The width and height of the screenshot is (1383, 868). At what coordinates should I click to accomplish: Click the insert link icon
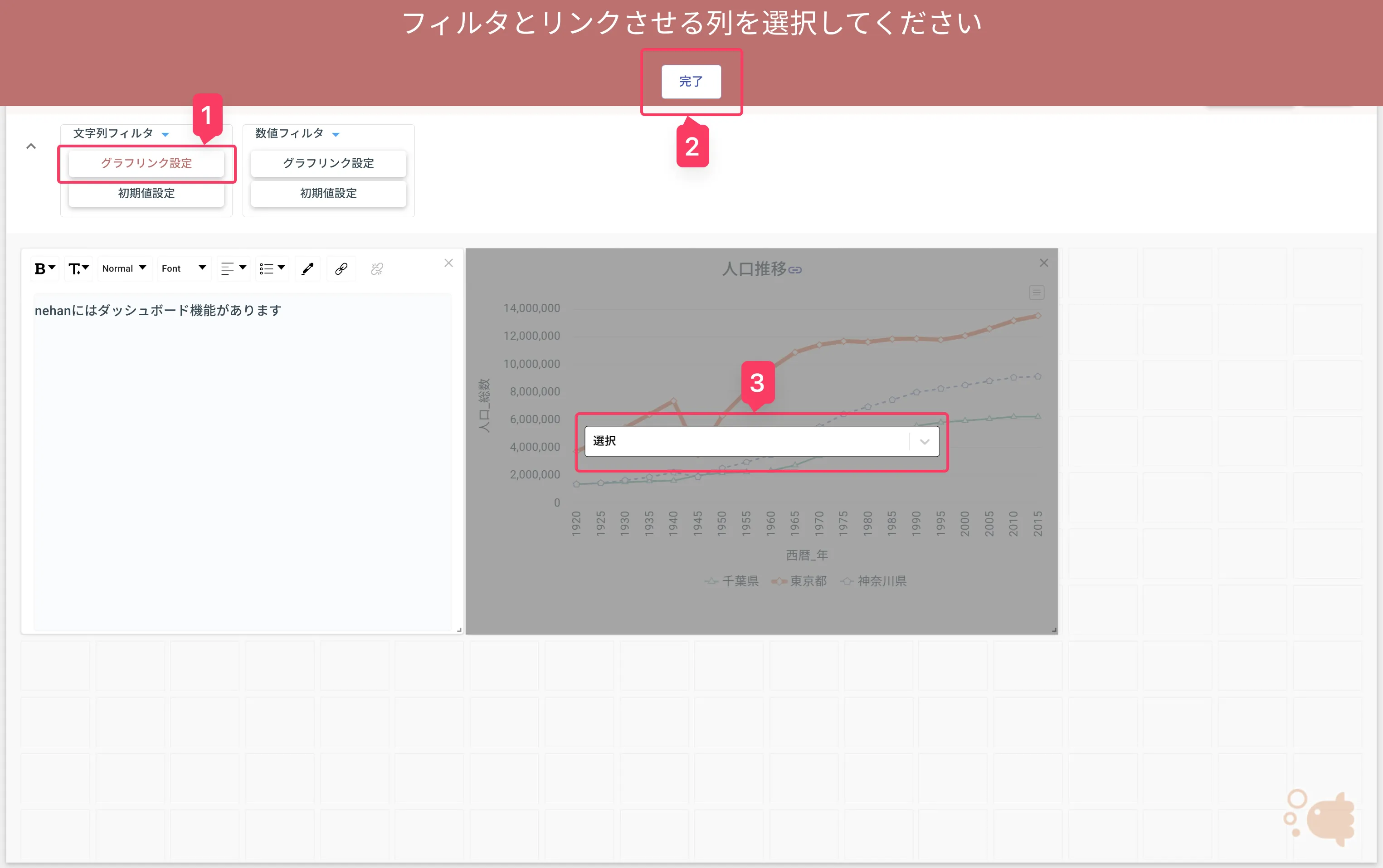coord(341,268)
